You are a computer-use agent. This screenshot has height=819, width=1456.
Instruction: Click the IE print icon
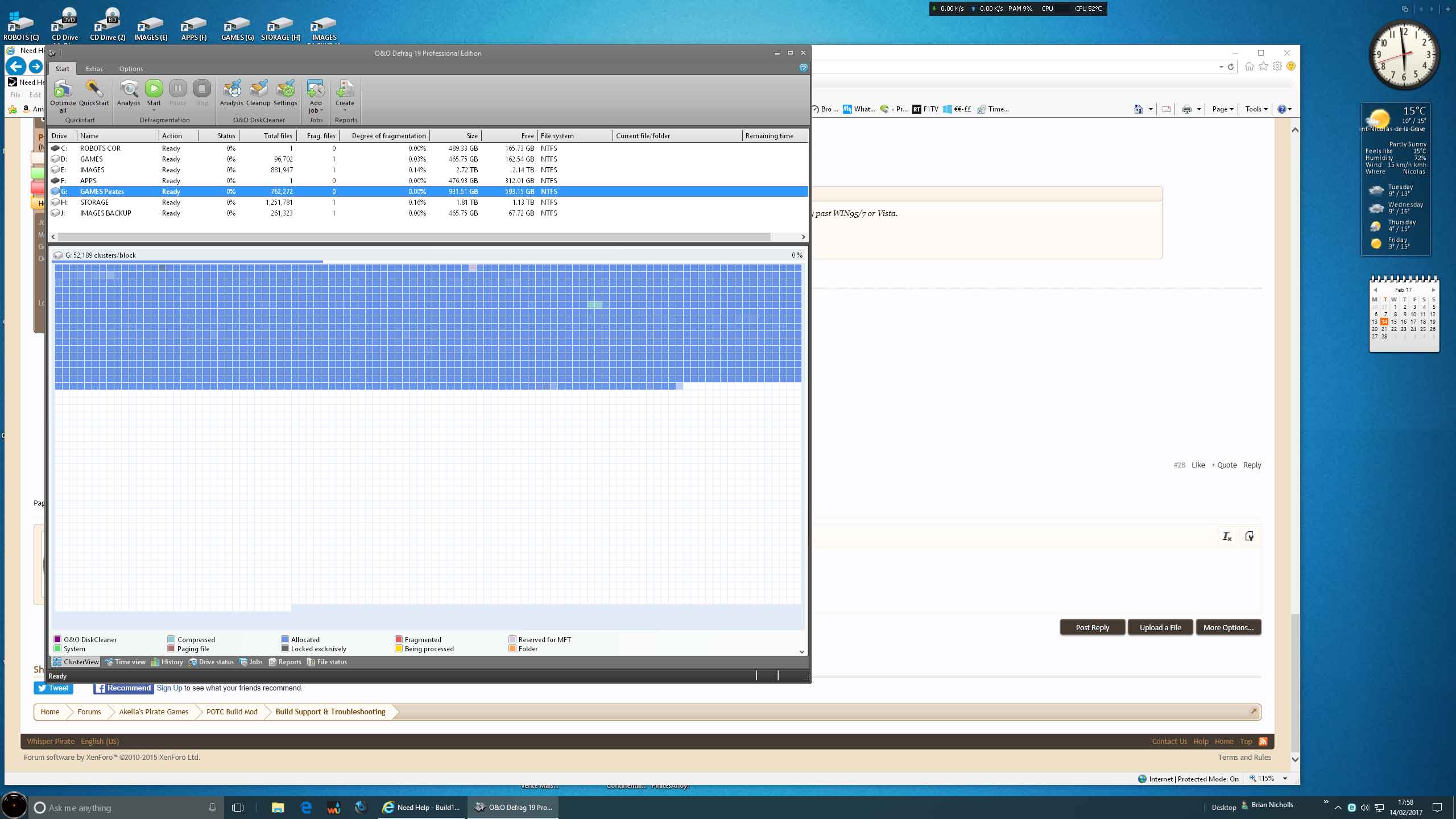click(x=1187, y=109)
